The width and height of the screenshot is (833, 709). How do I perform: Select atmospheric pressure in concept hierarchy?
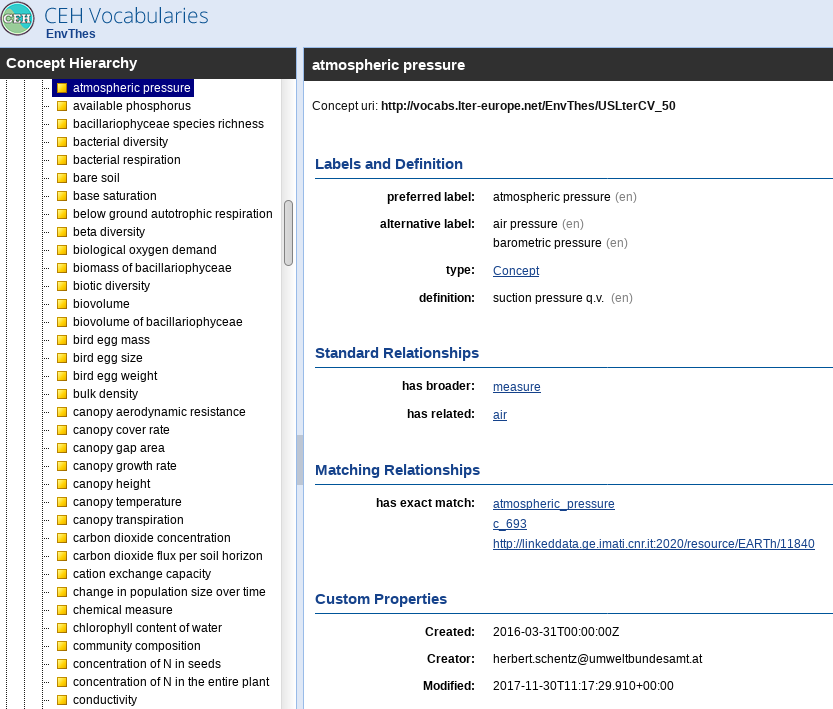131,88
